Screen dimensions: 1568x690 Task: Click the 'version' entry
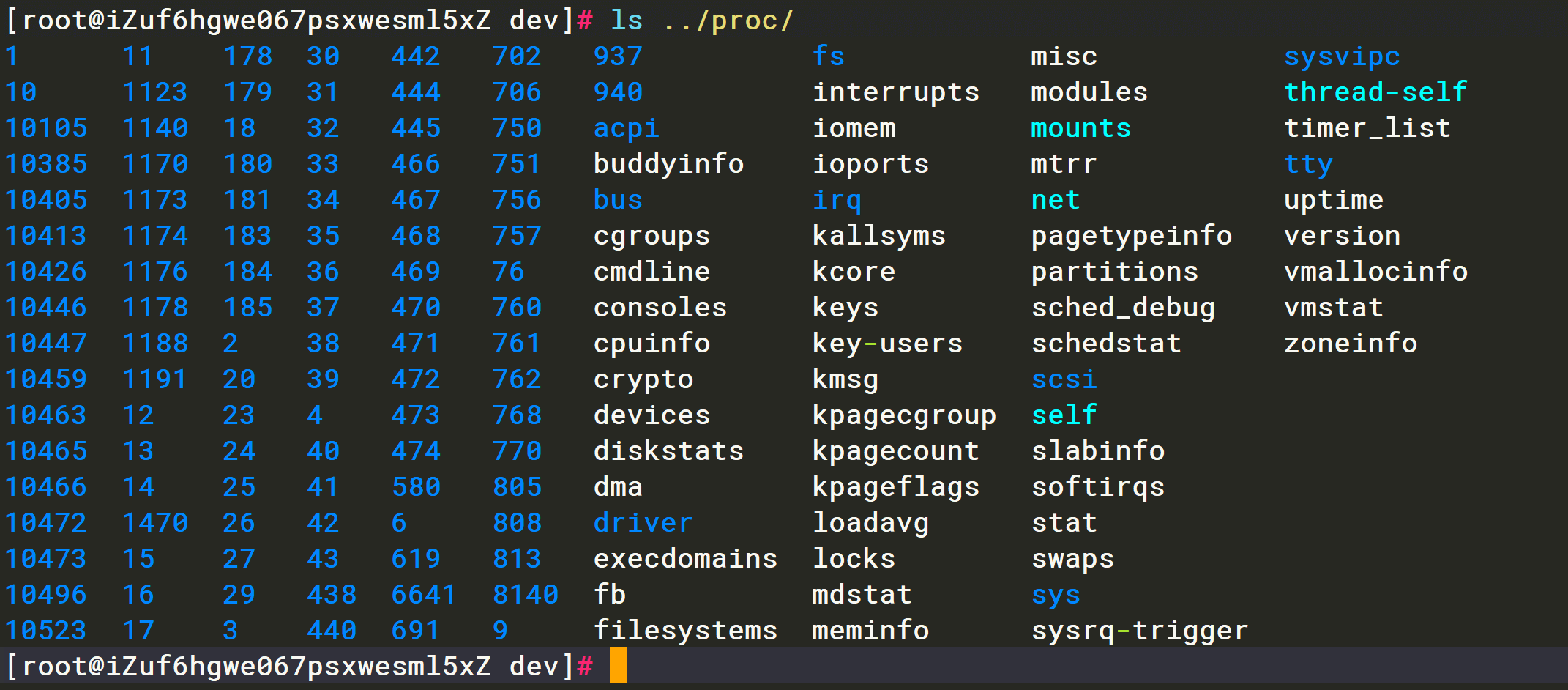pos(1343,235)
